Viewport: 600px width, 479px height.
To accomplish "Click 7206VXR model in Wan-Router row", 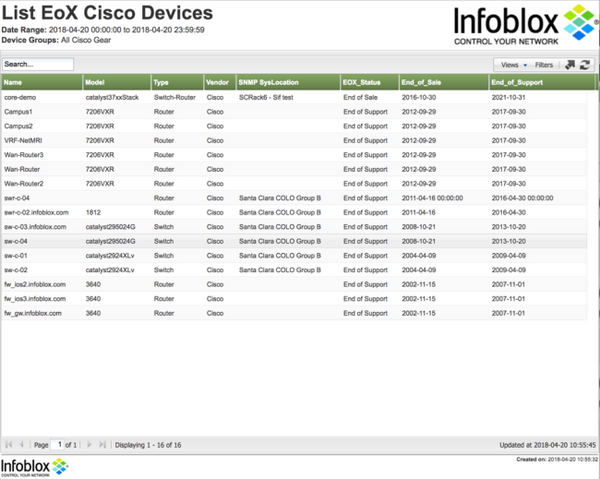I will (99, 169).
